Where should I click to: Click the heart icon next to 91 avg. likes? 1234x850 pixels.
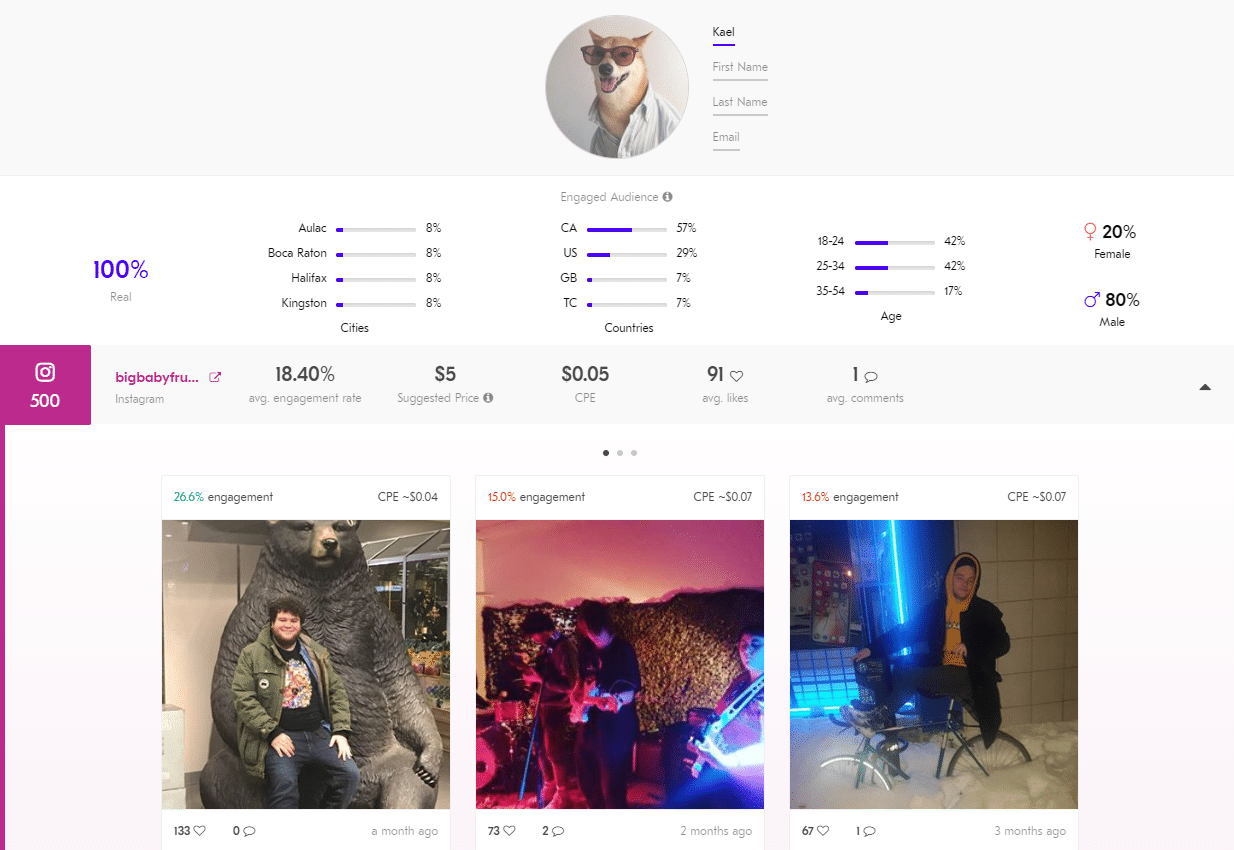[x=736, y=376]
